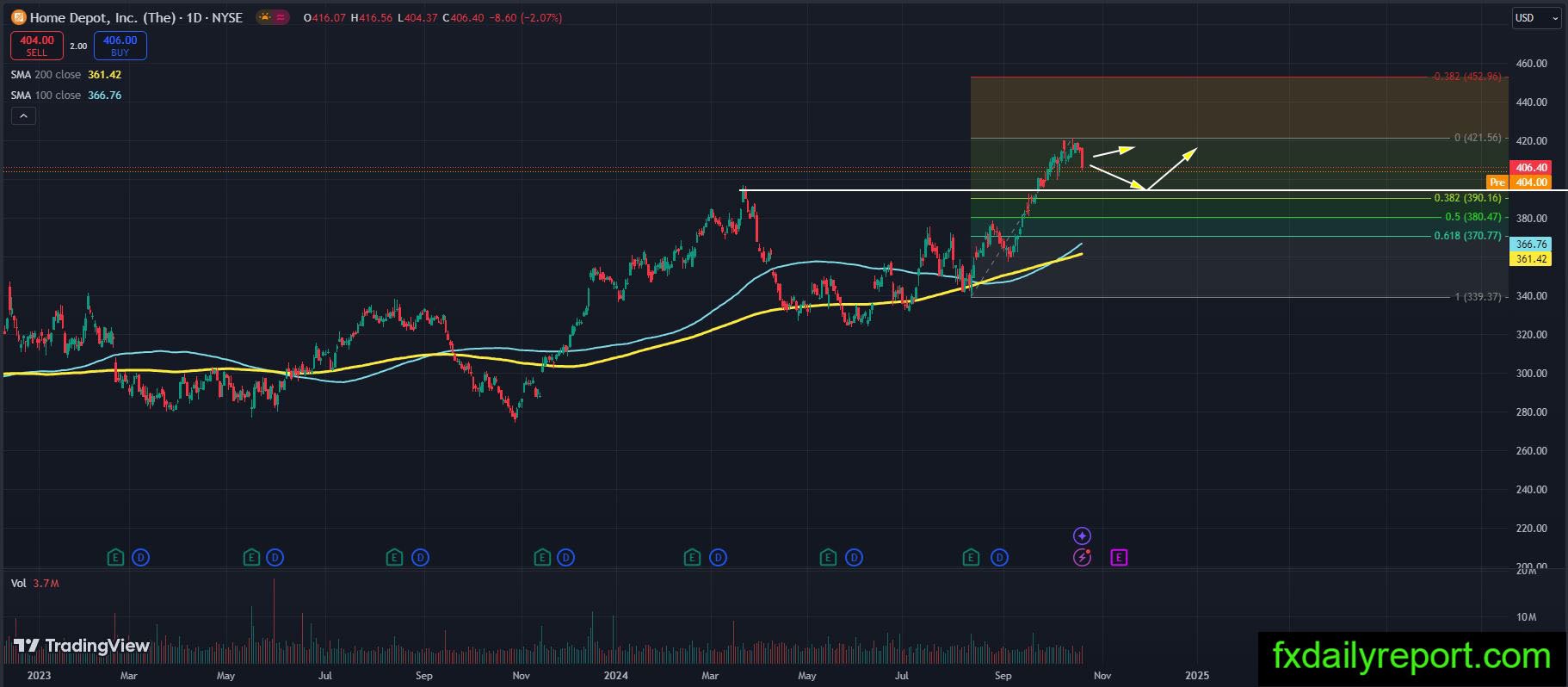Click the yellow 361.42 price axis label
Viewport: 1568px width, 687px height.
pos(1531,259)
